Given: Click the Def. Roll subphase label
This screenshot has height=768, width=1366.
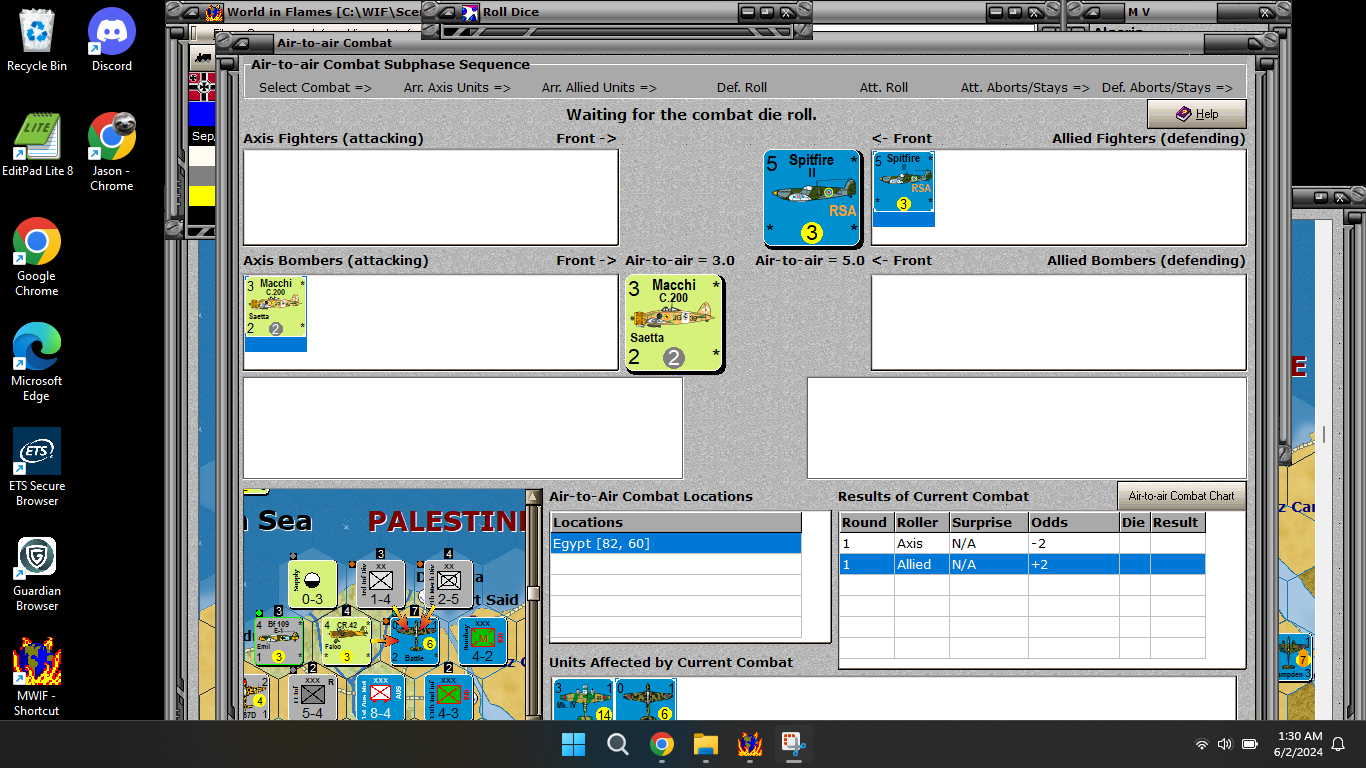Looking at the screenshot, I should click(x=742, y=88).
